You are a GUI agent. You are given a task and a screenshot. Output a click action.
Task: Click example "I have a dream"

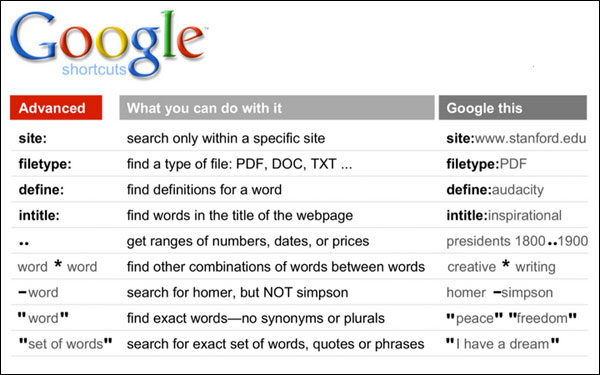(x=503, y=344)
